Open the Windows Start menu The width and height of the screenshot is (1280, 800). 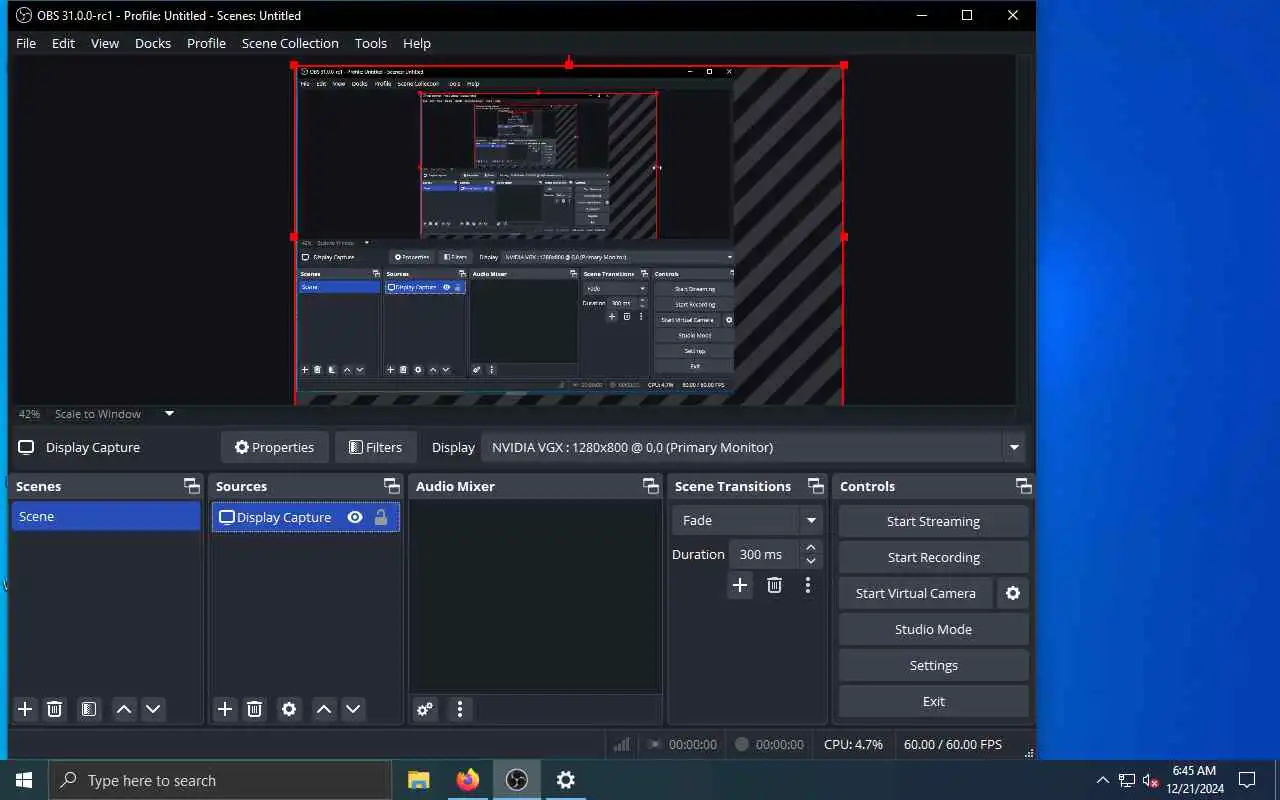(24, 780)
